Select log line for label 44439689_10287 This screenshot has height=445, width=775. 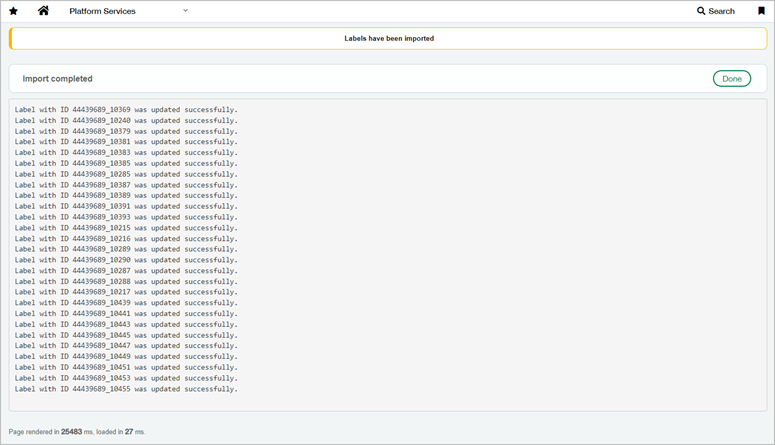click(126, 271)
